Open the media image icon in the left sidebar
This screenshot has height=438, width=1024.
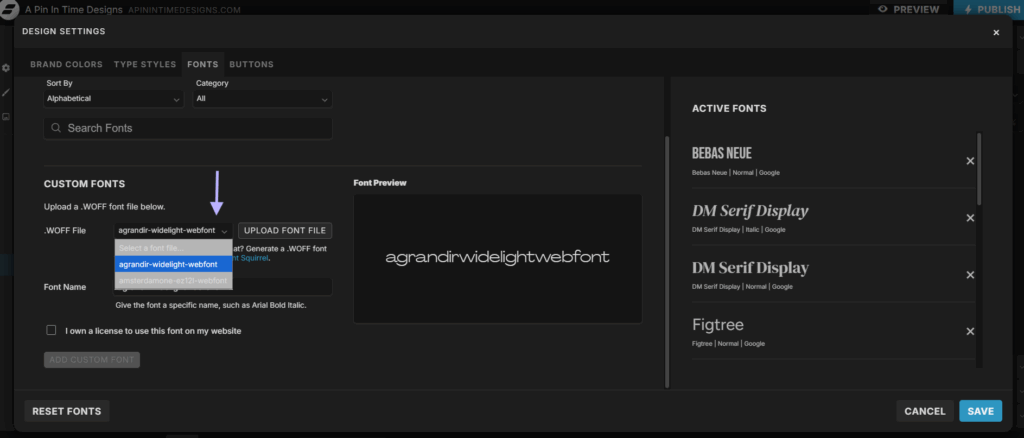point(6,117)
